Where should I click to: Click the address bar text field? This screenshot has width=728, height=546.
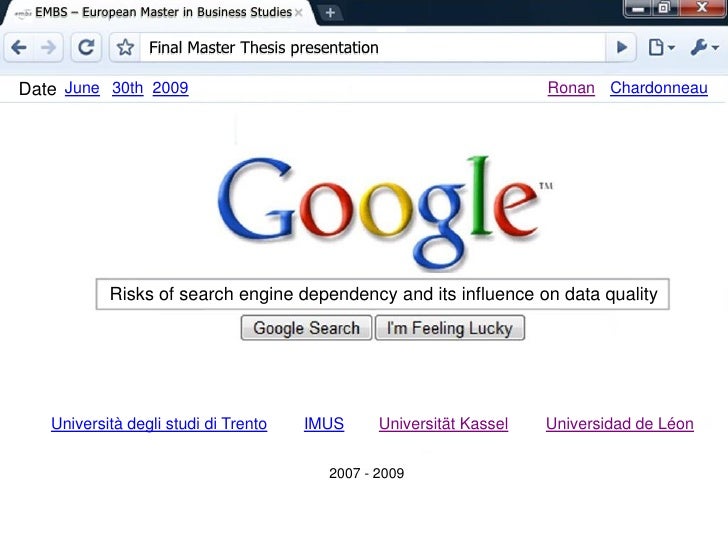pos(373,47)
